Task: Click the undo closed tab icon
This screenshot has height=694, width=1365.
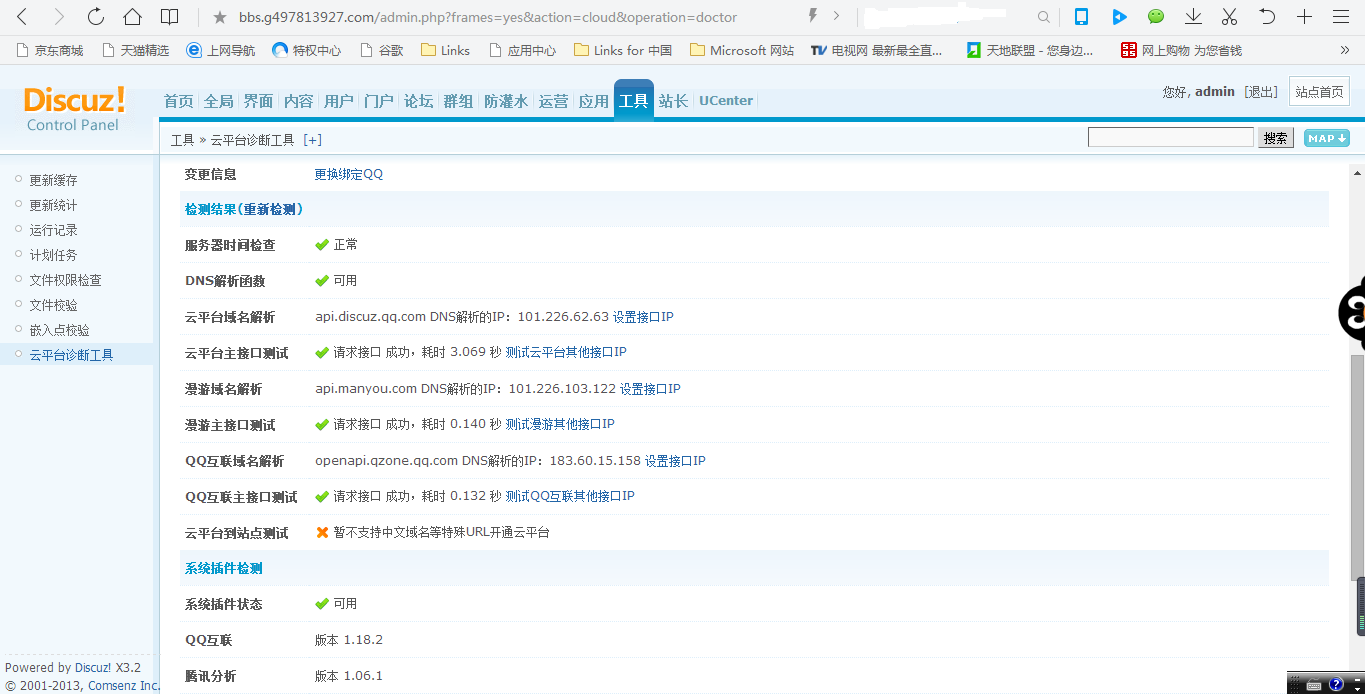Action: (x=1267, y=17)
